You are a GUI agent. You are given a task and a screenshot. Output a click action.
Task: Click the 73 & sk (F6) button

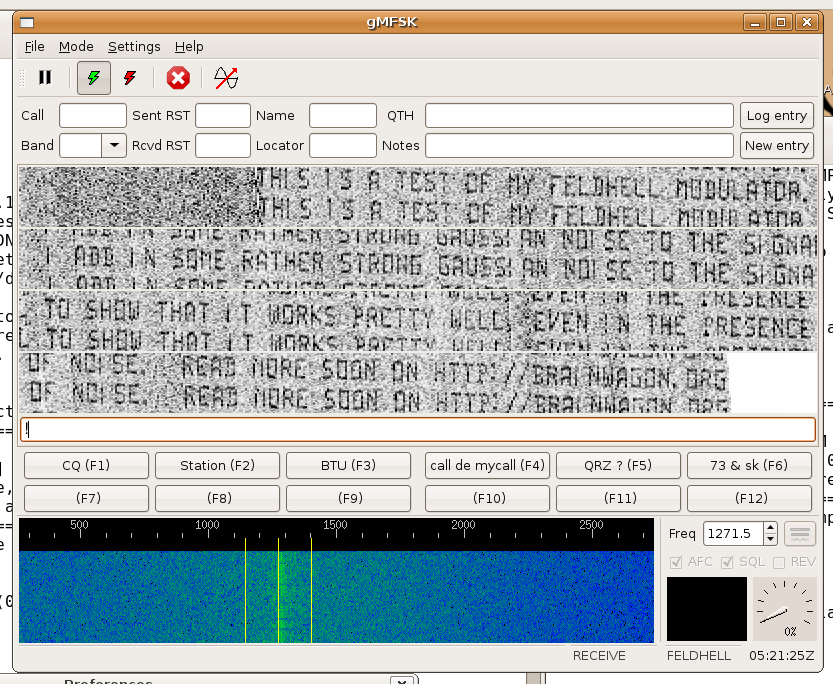(750, 466)
